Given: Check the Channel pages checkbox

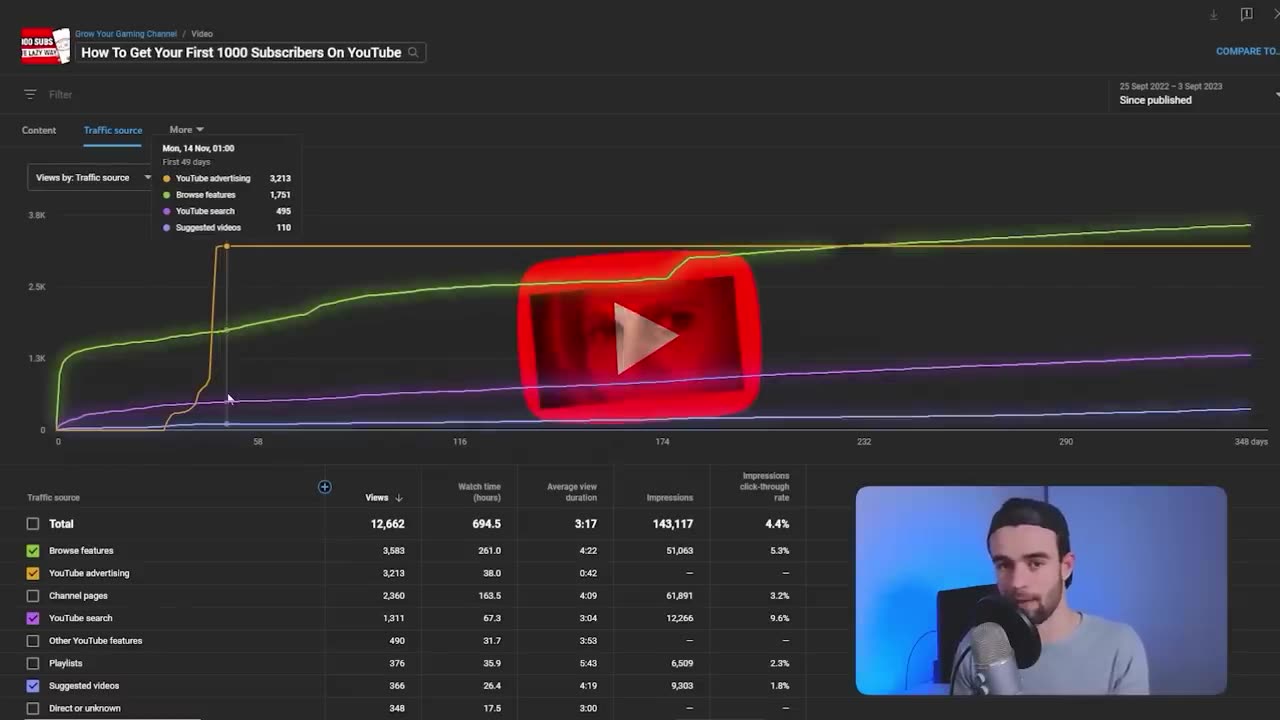Looking at the screenshot, I should 33,596.
